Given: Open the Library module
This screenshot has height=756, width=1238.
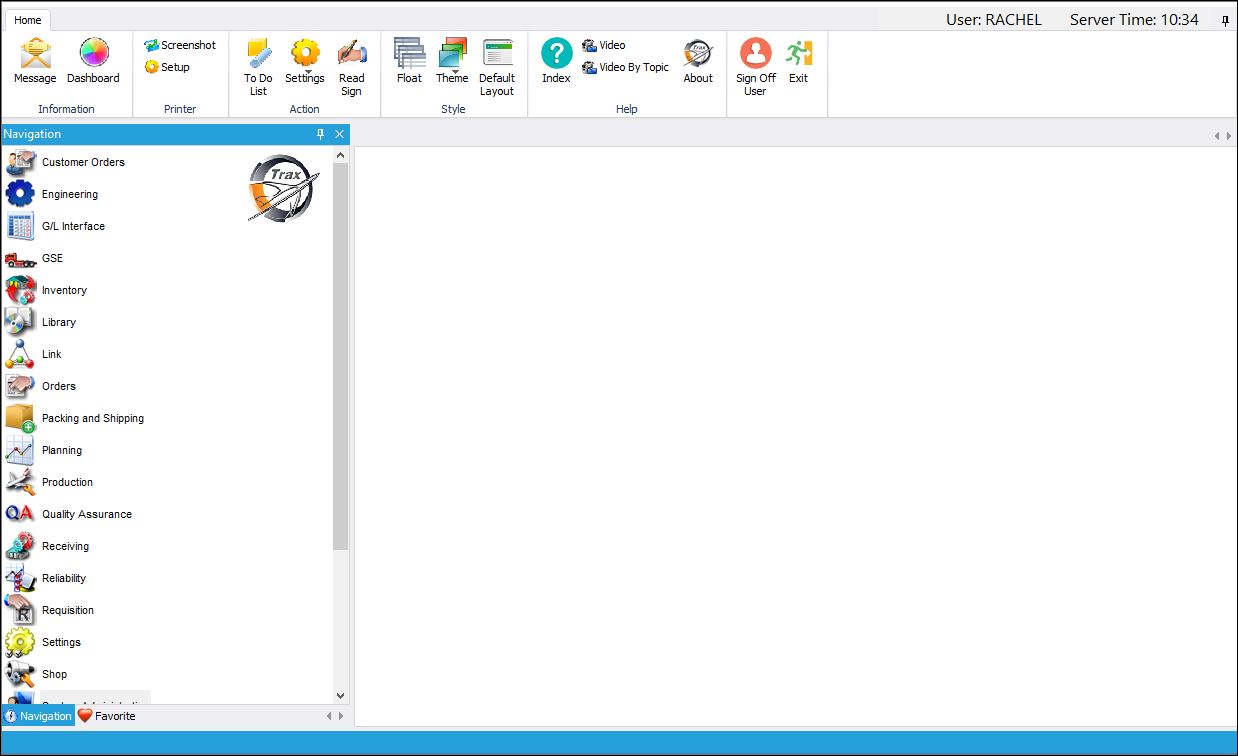Looking at the screenshot, I should tap(41, 322).
